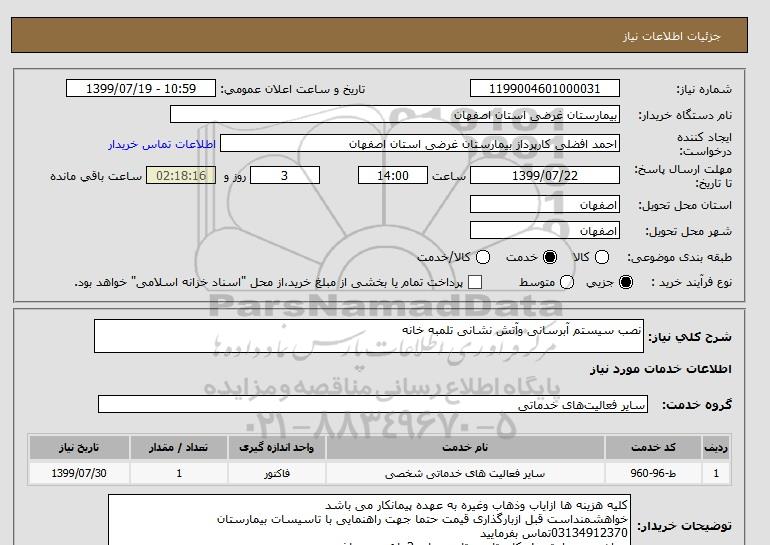The image size is (770, 545).
Task: Click the delivery province field اصفهان
Action: 545,204
